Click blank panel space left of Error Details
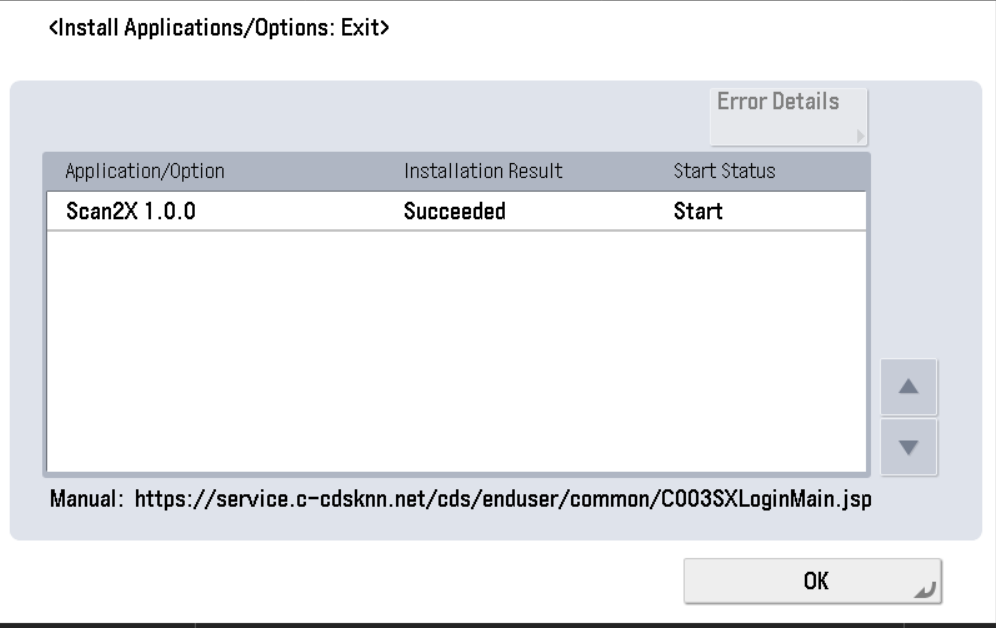The image size is (996, 628). coord(350,115)
